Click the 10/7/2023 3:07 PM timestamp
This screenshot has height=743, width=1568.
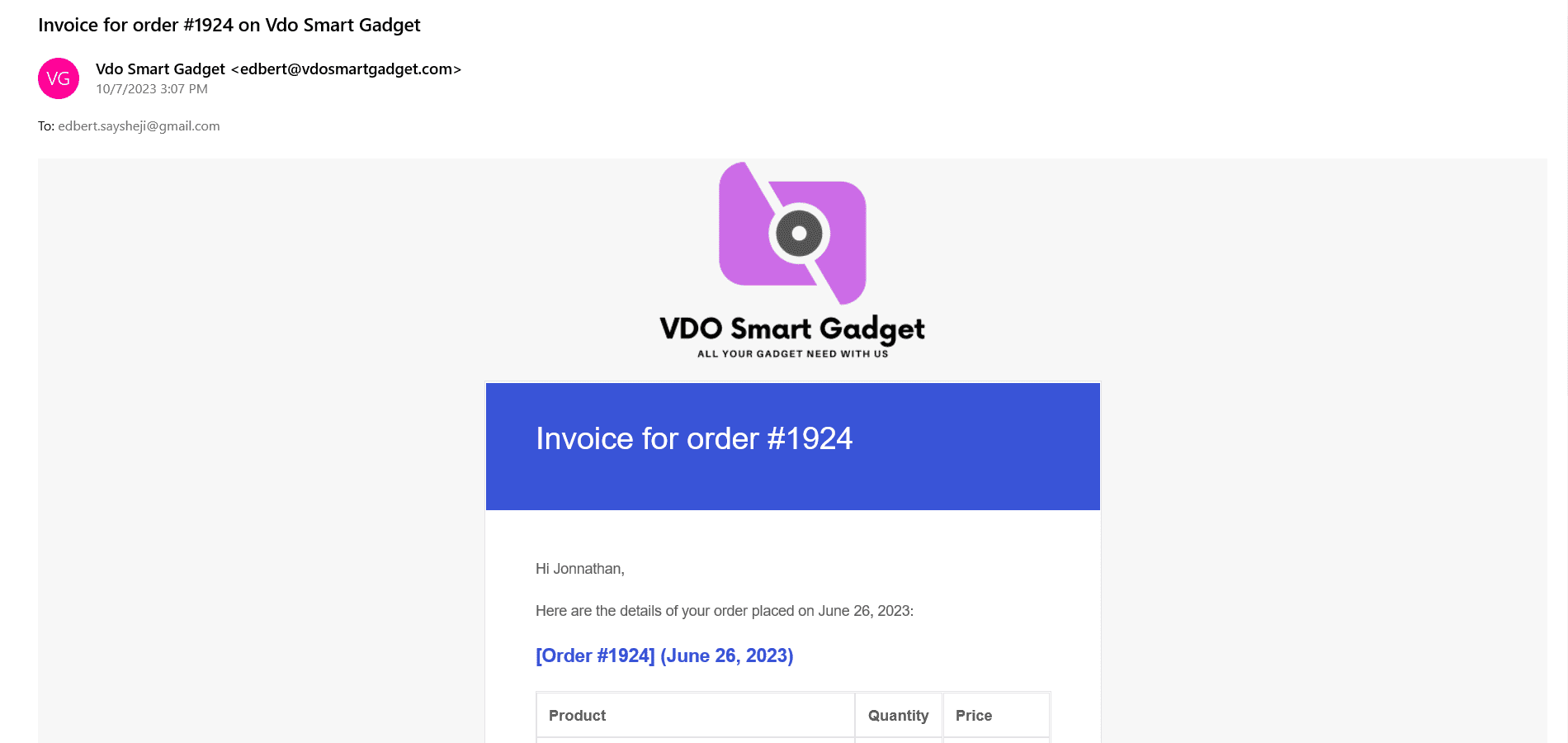152,89
